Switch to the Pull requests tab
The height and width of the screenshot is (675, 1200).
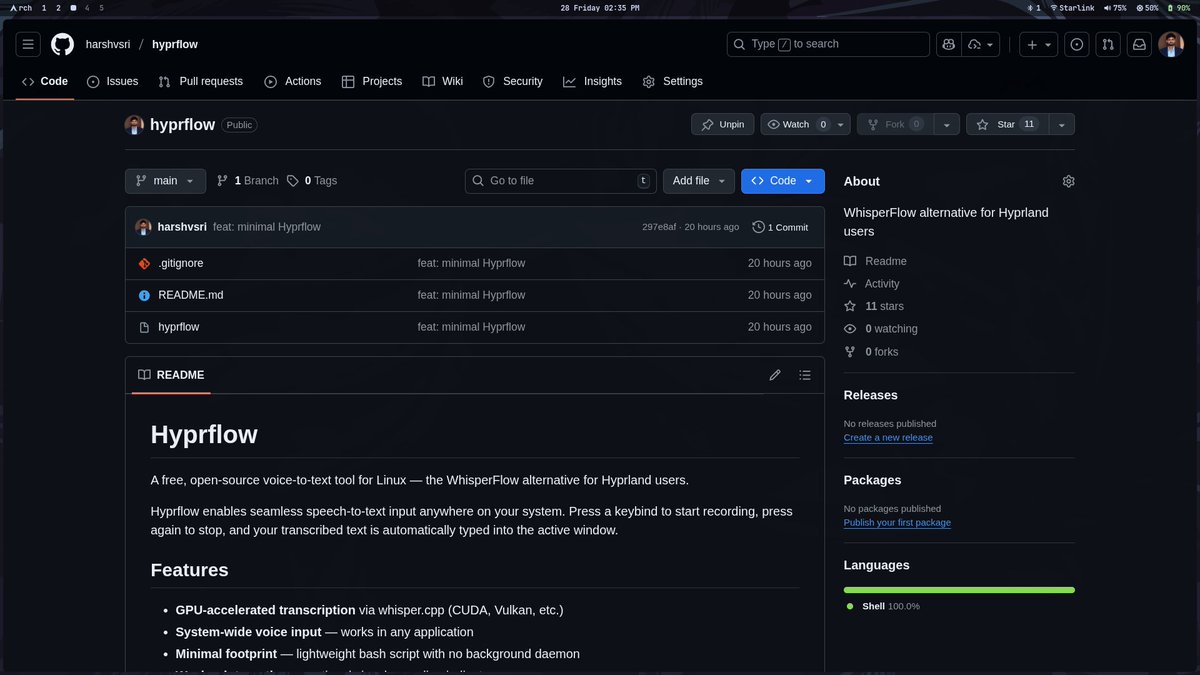[200, 81]
